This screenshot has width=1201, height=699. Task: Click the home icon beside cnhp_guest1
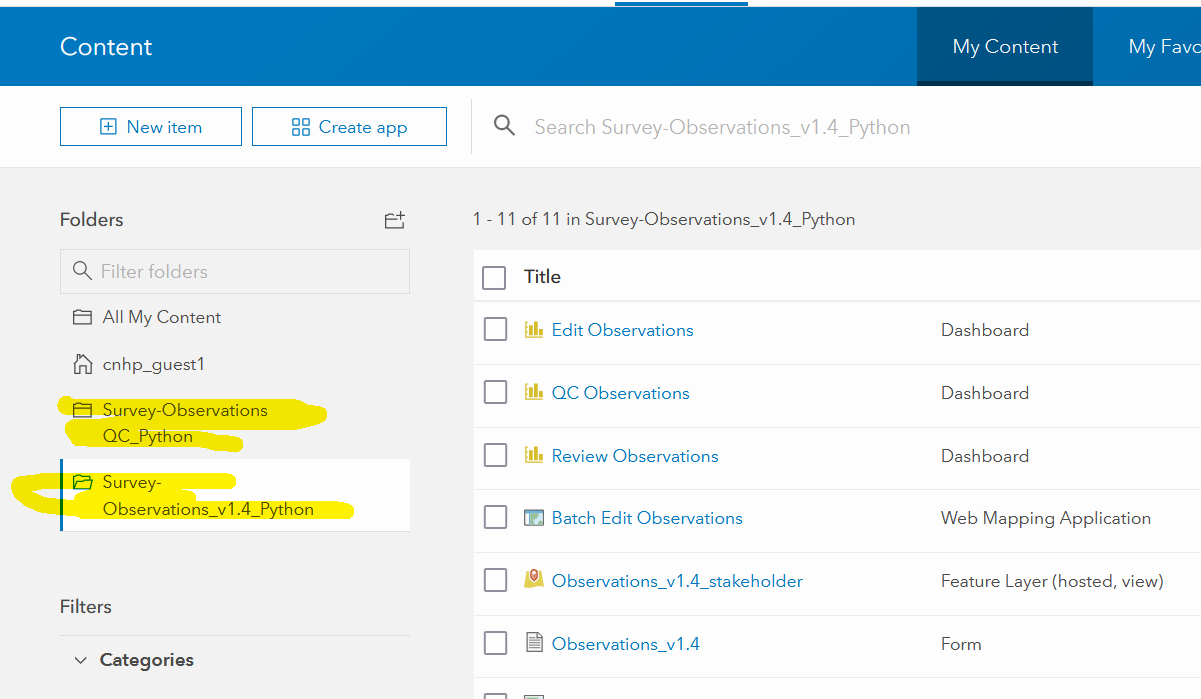(x=82, y=364)
